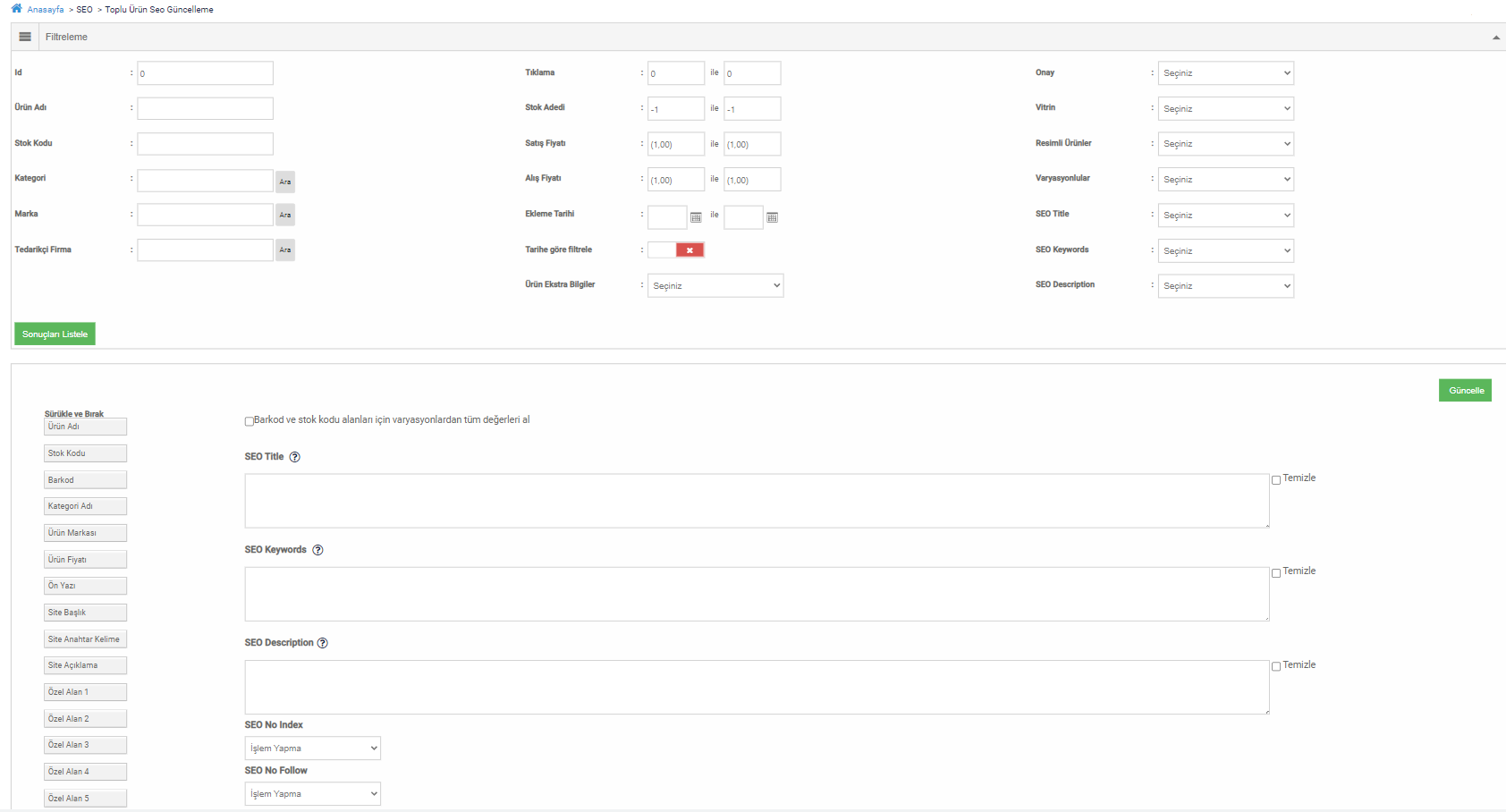The height and width of the screenshot is (812, 1506).
Task: Toggle the Tarihe göre filtrele switch
Action: (676, 250)
